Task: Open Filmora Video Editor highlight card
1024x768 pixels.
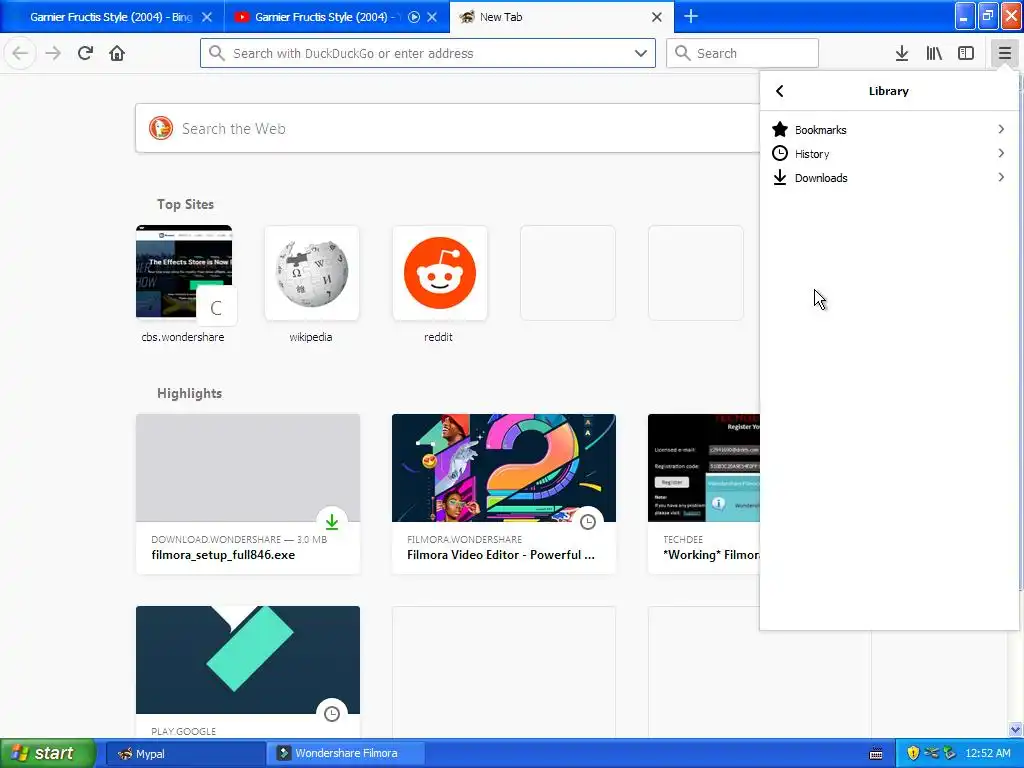Action: click(x=504, y=494)
